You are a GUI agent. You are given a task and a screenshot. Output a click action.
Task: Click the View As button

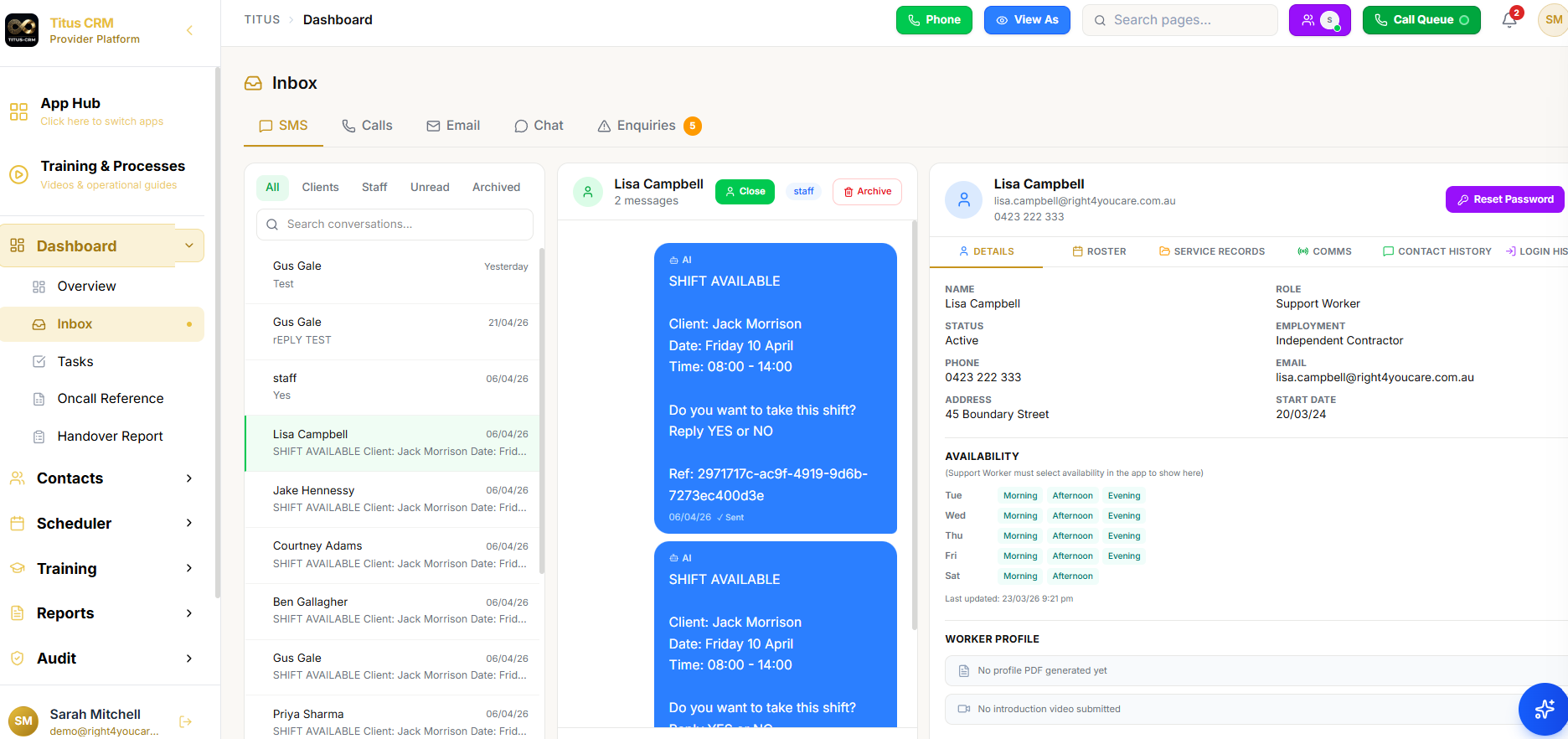tap(1027, 20)
